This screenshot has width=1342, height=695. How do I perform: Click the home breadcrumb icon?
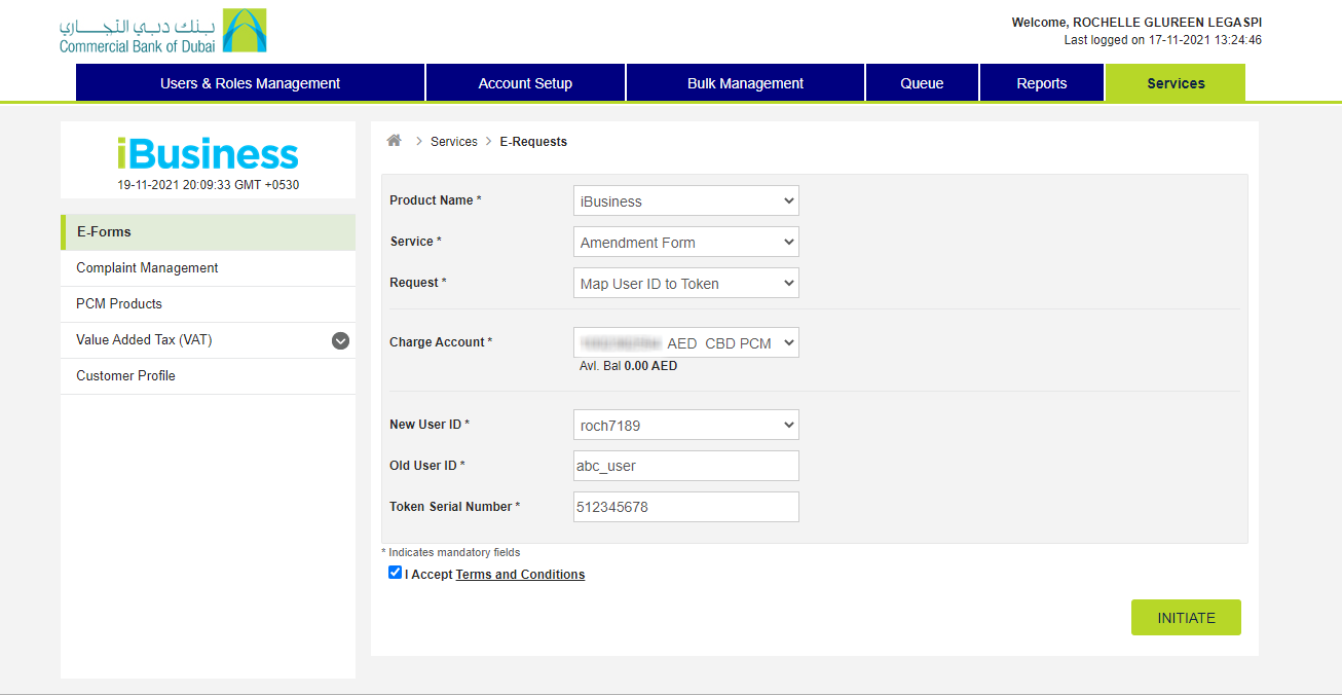(x=394, y=141)
